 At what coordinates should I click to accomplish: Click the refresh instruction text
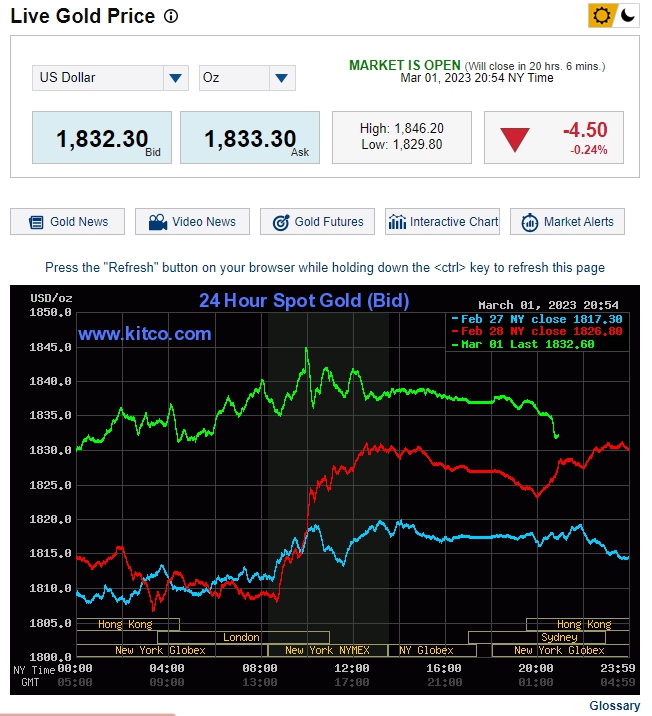(325, 268)
